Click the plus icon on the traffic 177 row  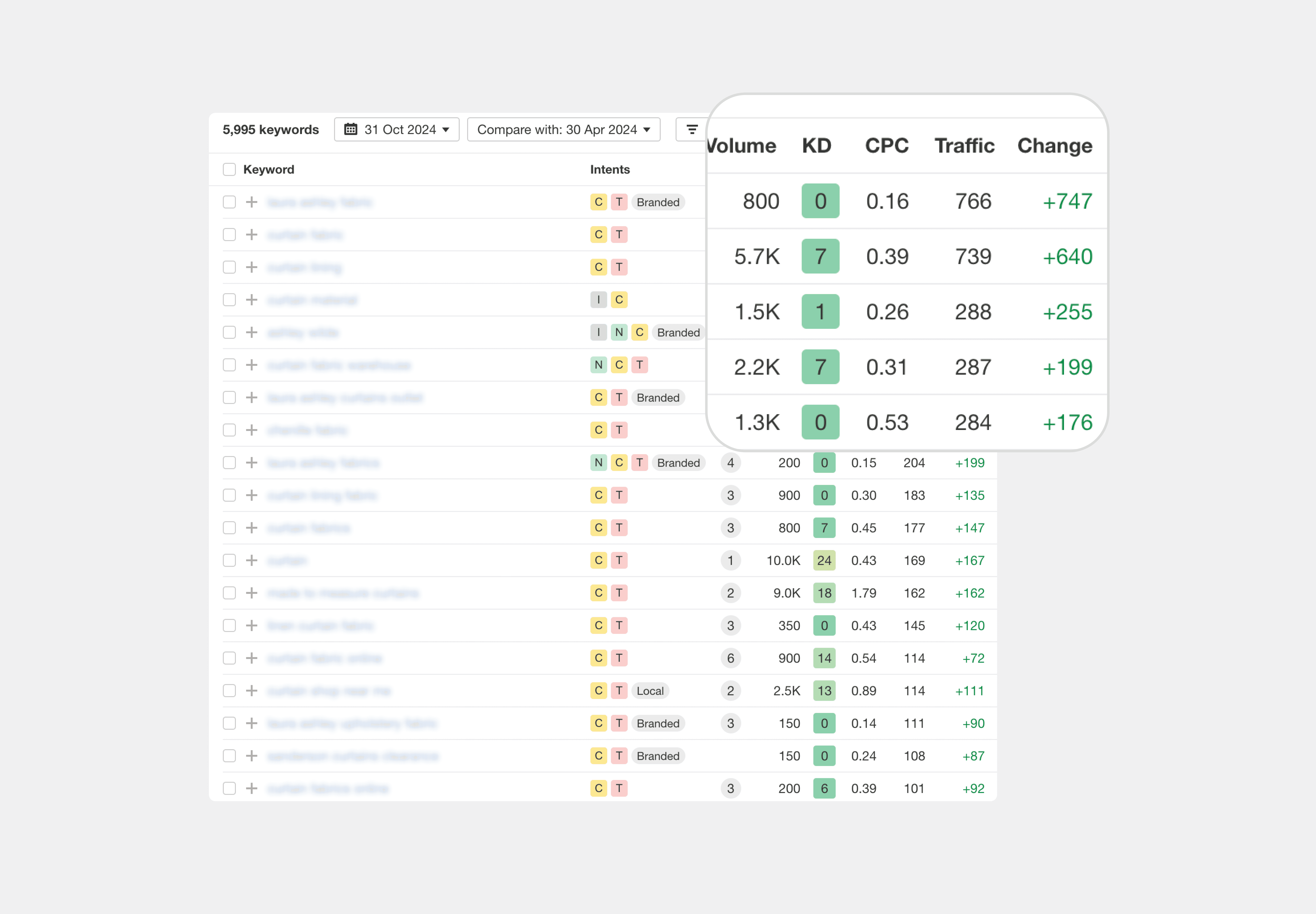(x=251, y=528)
